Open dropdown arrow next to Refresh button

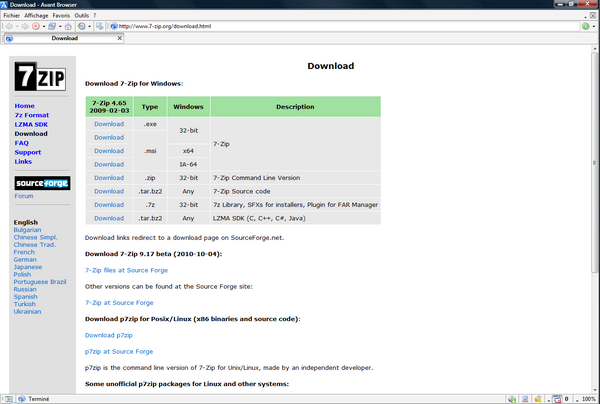tap(60, 26)
